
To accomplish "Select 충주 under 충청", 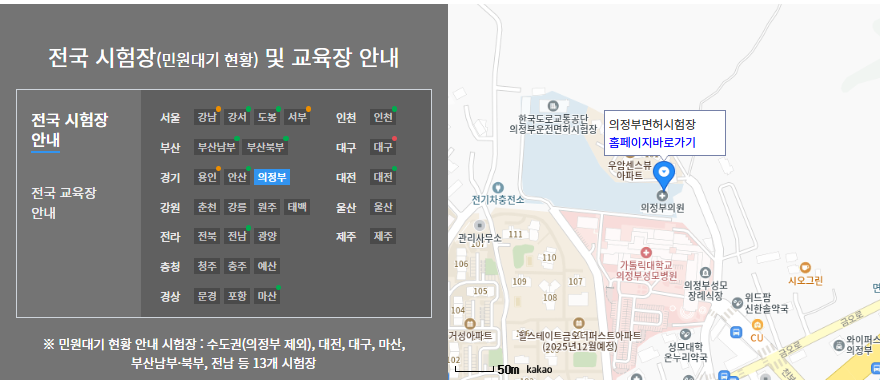I will point(237,266).
